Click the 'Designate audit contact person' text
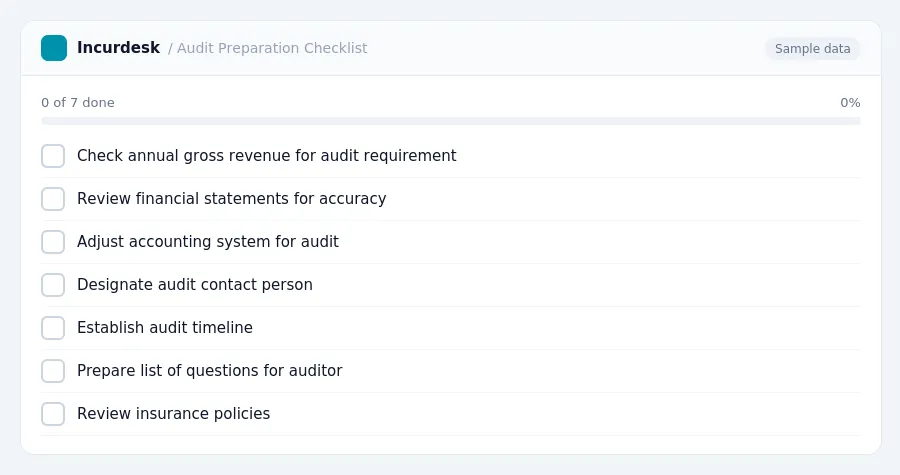Screen dimensions: 900x475 pos(195,285)
